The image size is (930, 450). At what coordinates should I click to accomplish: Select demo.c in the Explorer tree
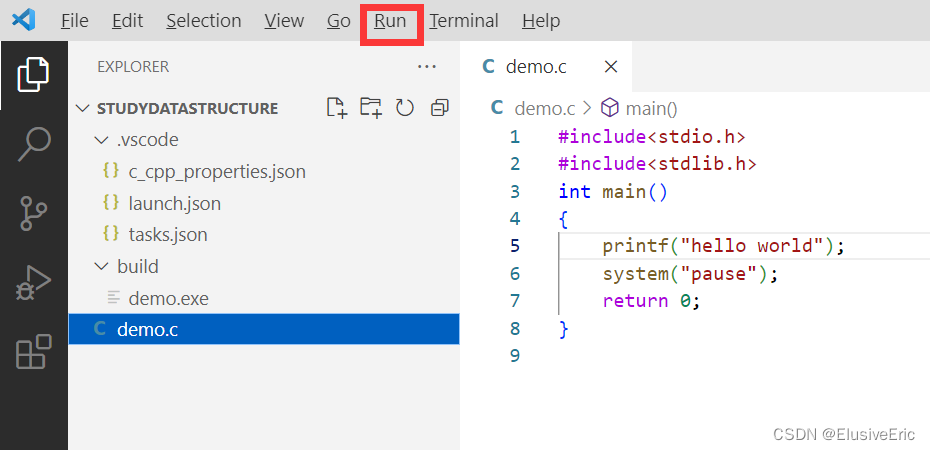click(x=264, y=330)
